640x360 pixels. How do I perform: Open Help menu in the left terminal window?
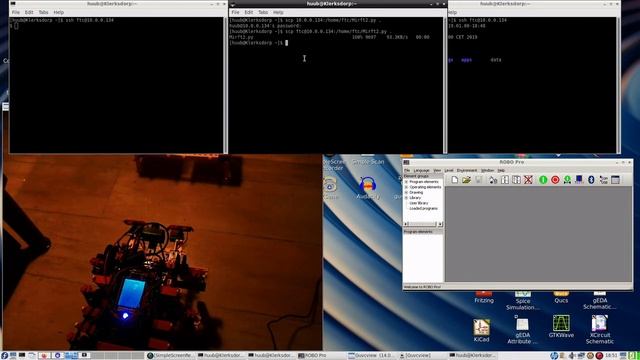pos(58,12)
